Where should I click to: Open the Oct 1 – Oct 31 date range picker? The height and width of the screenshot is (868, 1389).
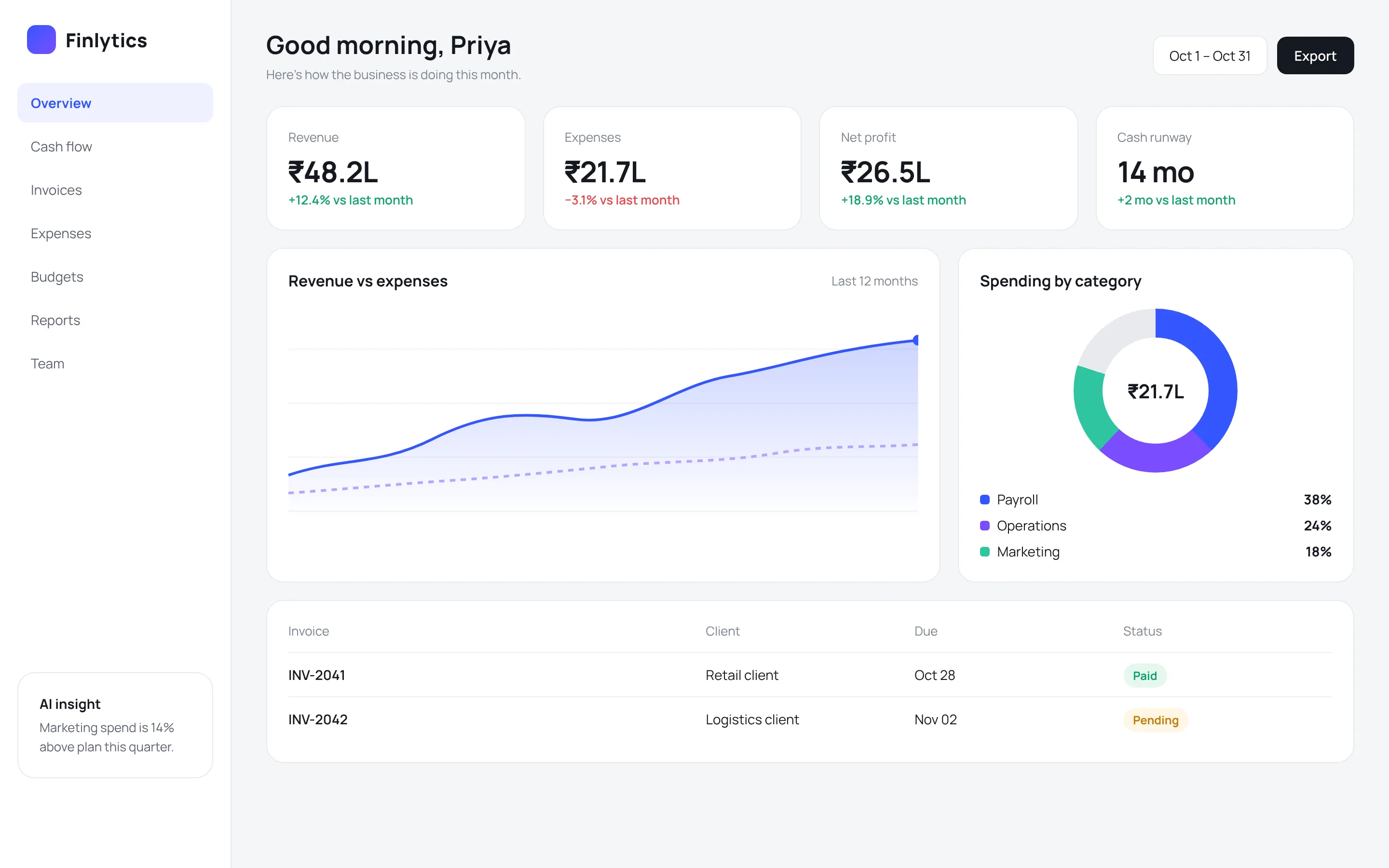(x=1210, y=55)
